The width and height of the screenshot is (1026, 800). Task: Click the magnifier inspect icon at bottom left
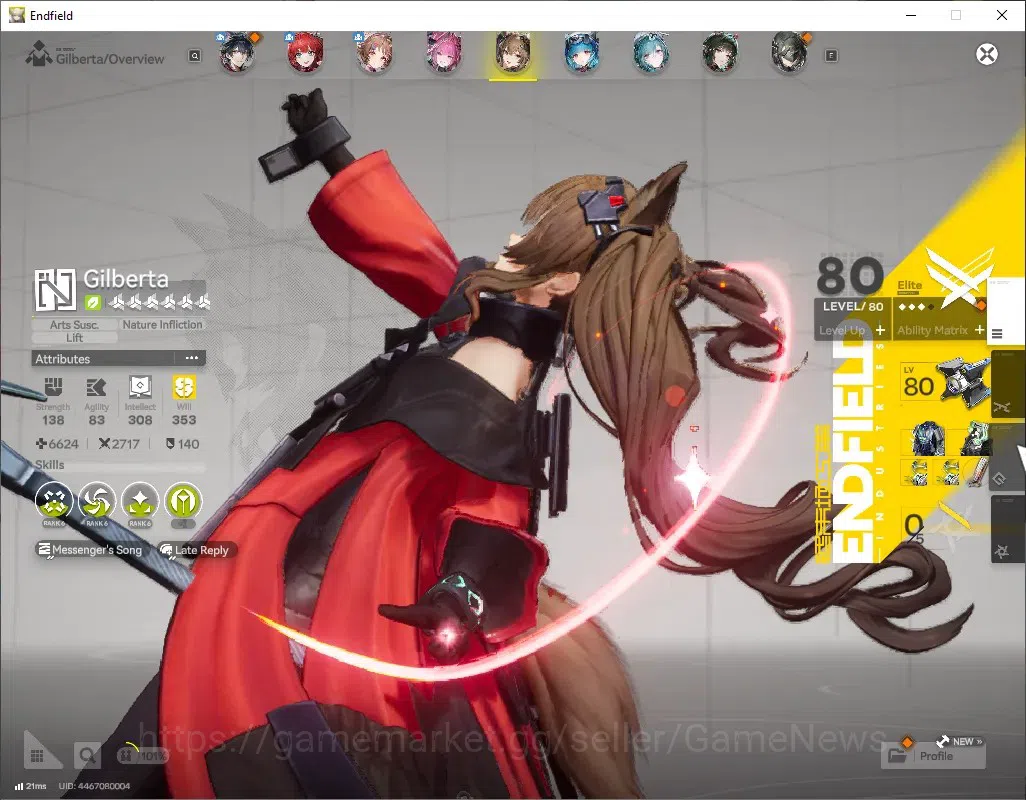tap(87, 756)
